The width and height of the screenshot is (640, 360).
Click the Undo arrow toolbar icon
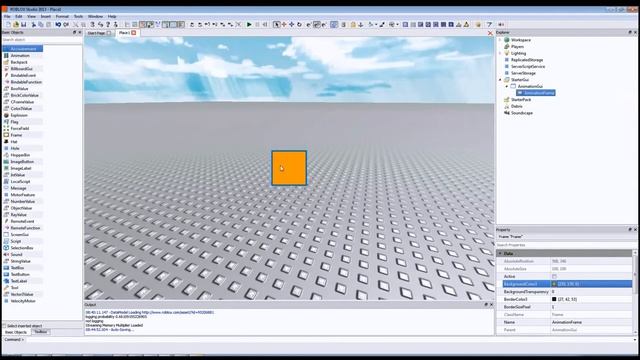point(58,24)
